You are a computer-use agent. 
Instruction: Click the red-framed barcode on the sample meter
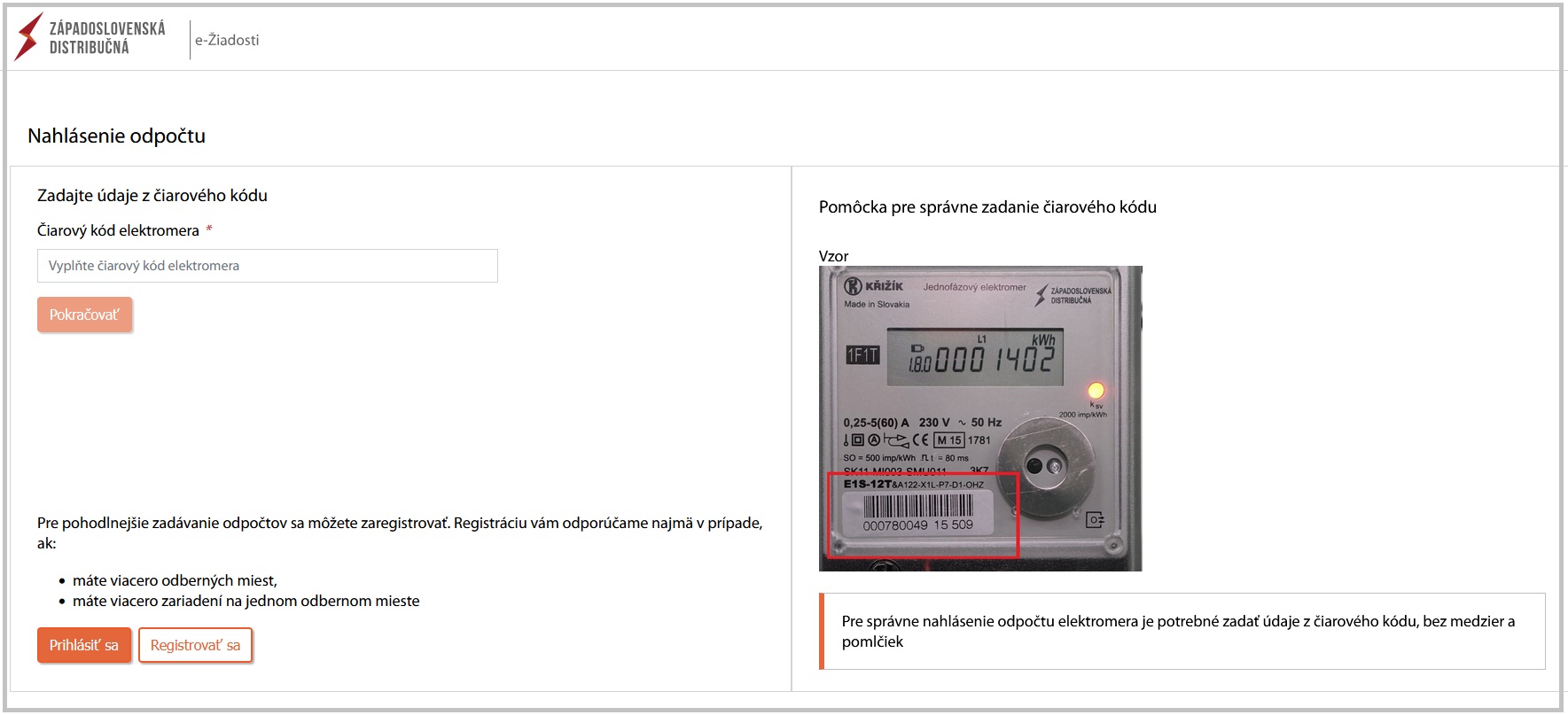(918, 514)
